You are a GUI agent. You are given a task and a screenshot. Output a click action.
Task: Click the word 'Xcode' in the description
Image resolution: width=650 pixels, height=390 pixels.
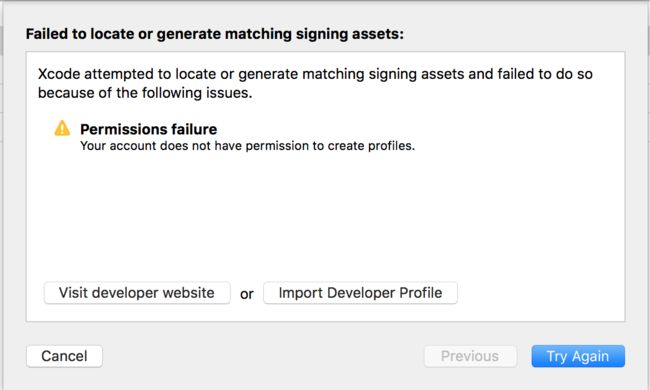tap(59, 74)
